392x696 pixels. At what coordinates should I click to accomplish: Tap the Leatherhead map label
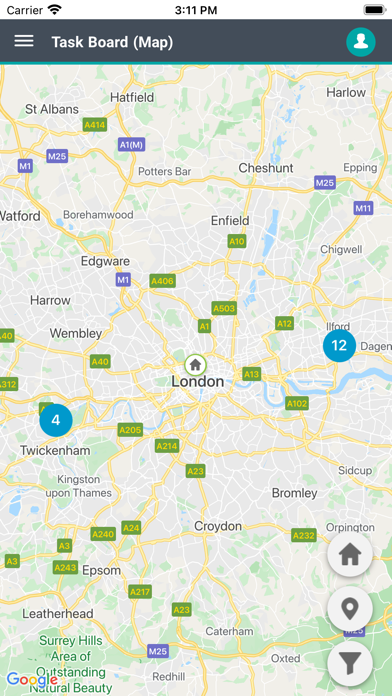tap(58, 614)
